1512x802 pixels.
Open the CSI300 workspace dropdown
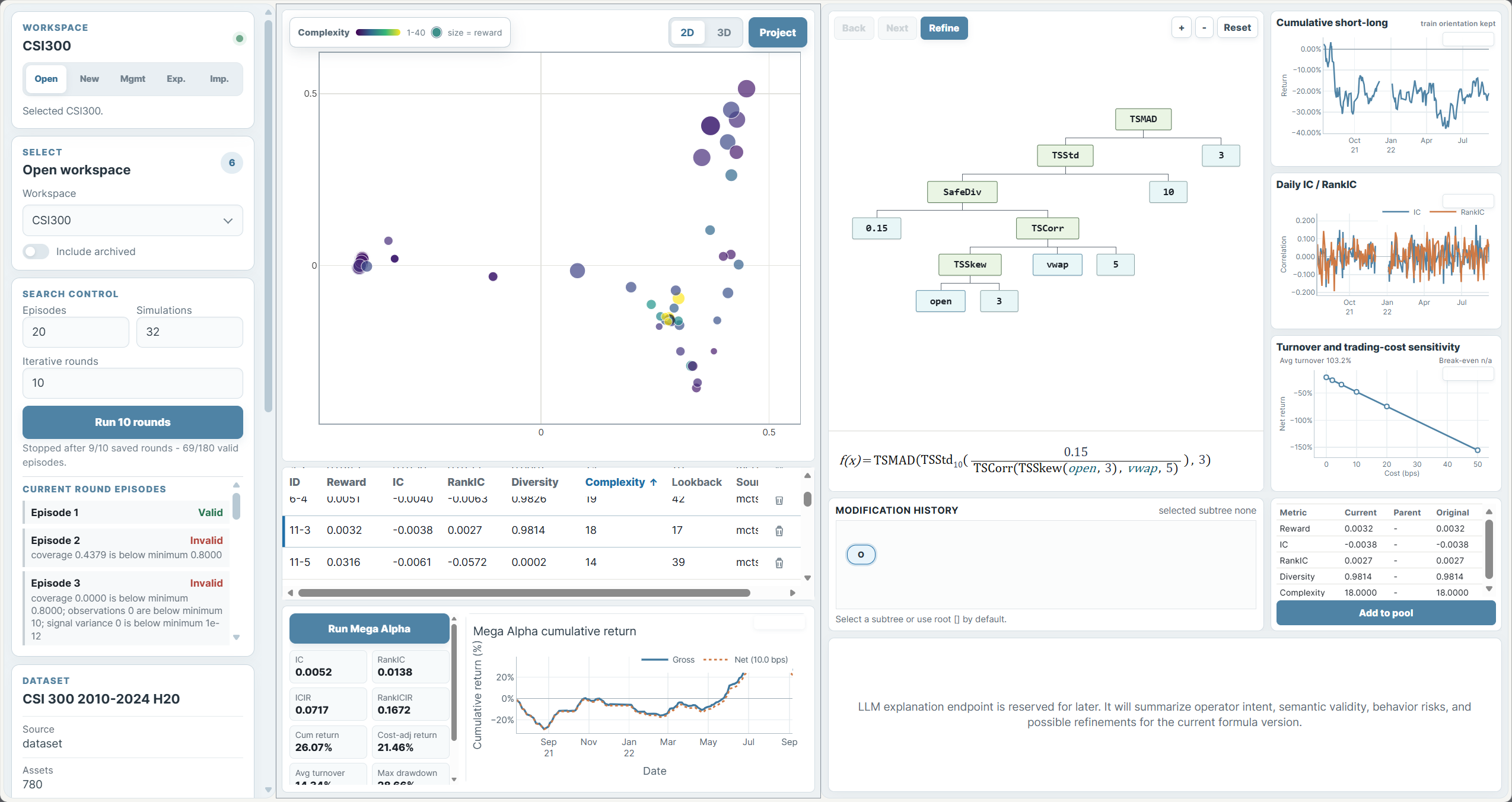click(x=133, y=221)
